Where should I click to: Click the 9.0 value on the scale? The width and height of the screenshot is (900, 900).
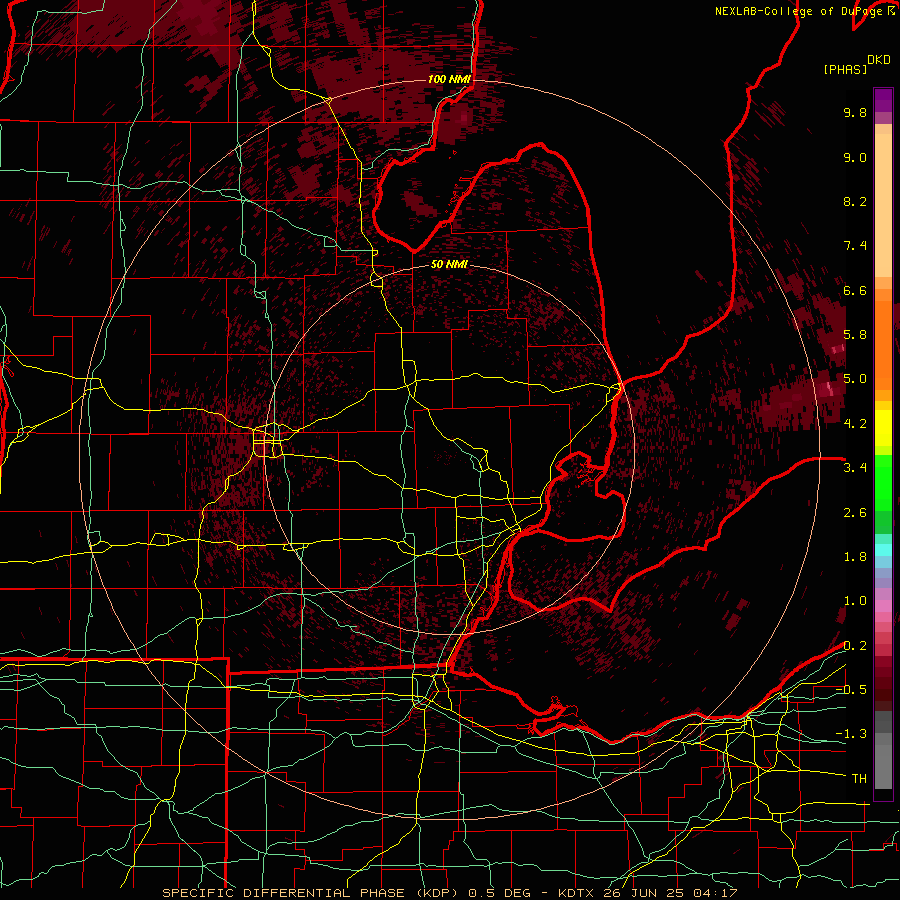(855, 157)
